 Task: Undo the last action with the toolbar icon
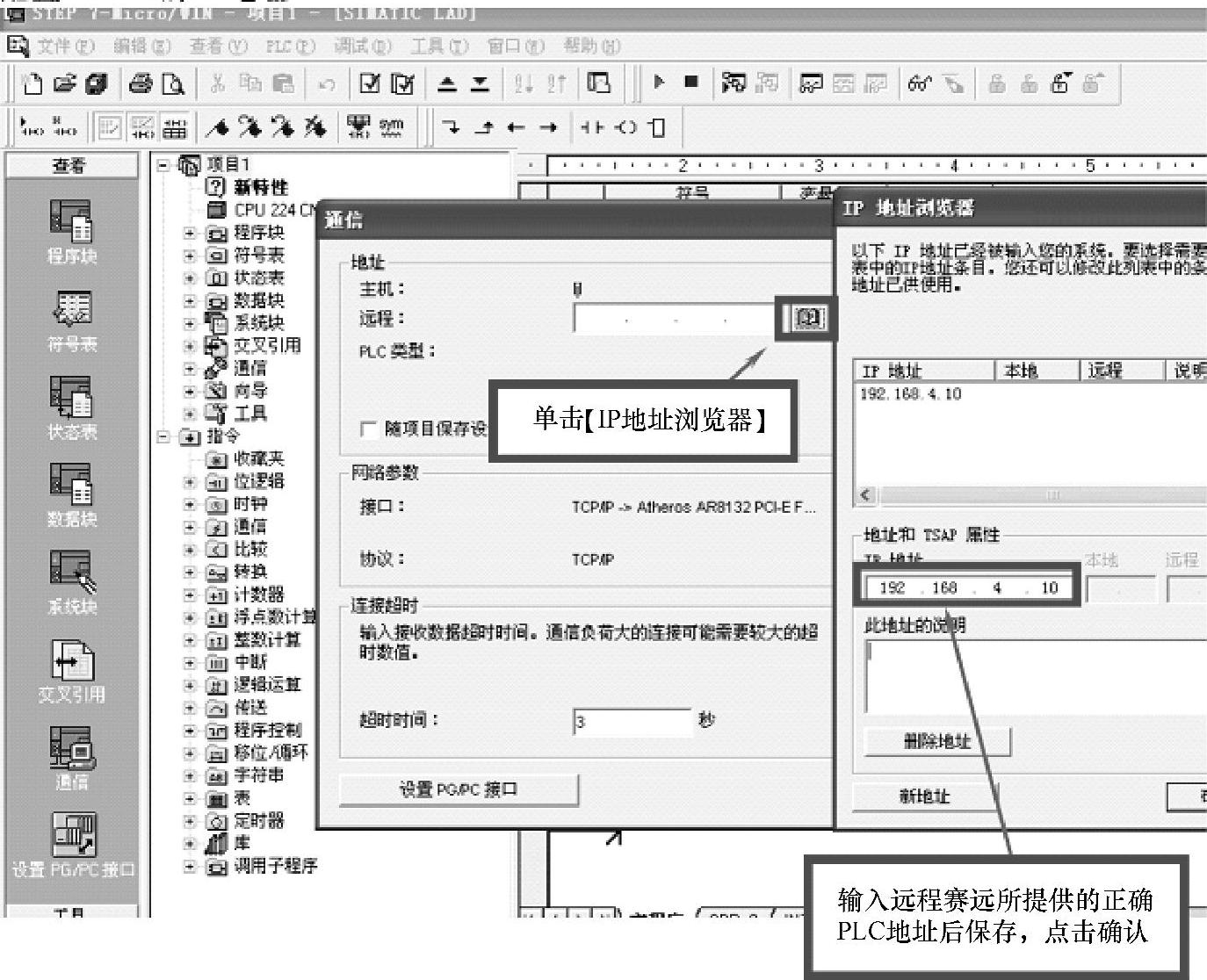(x=327, y=84)
